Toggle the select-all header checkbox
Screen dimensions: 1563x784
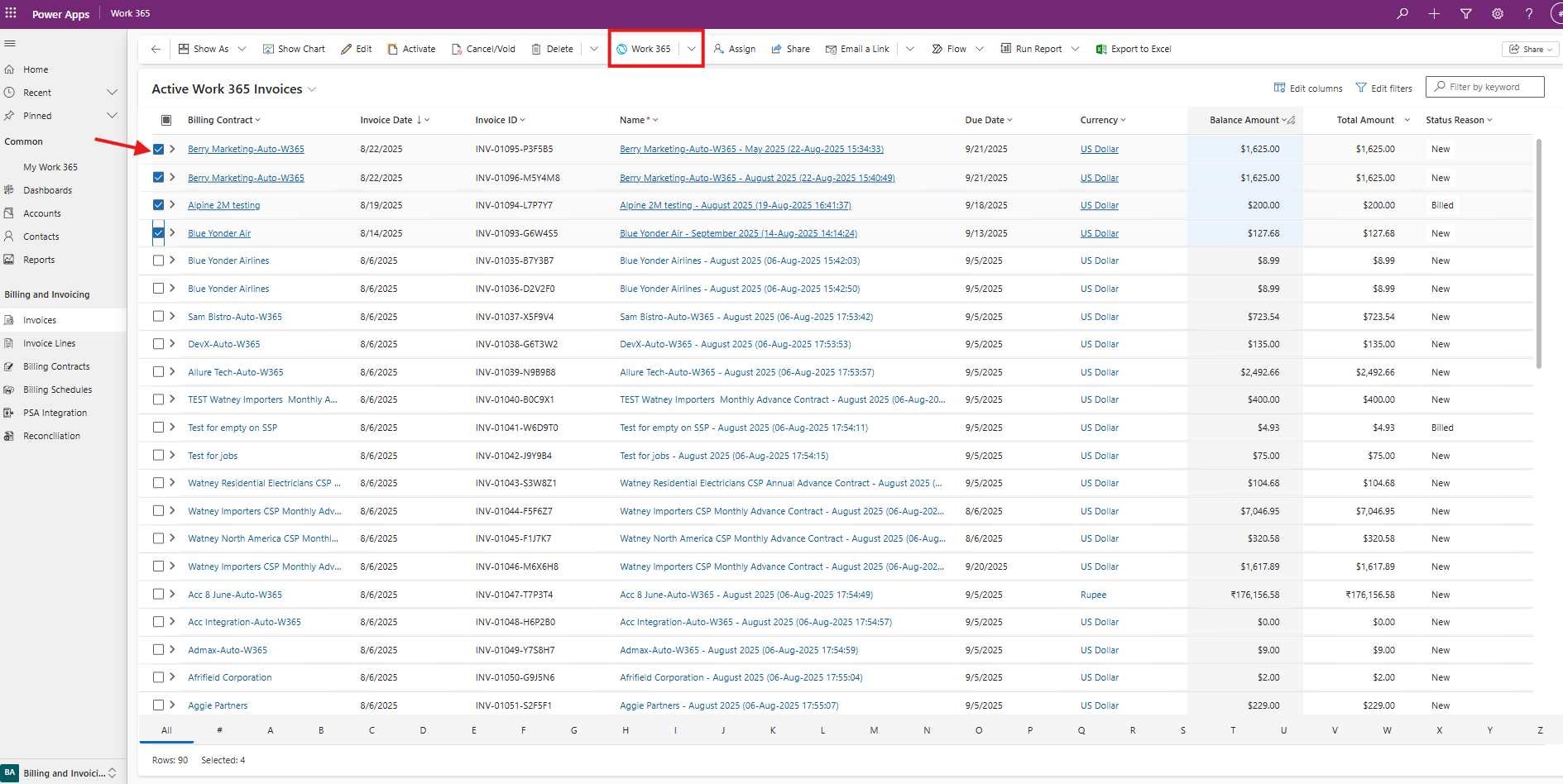pos(166,120)
